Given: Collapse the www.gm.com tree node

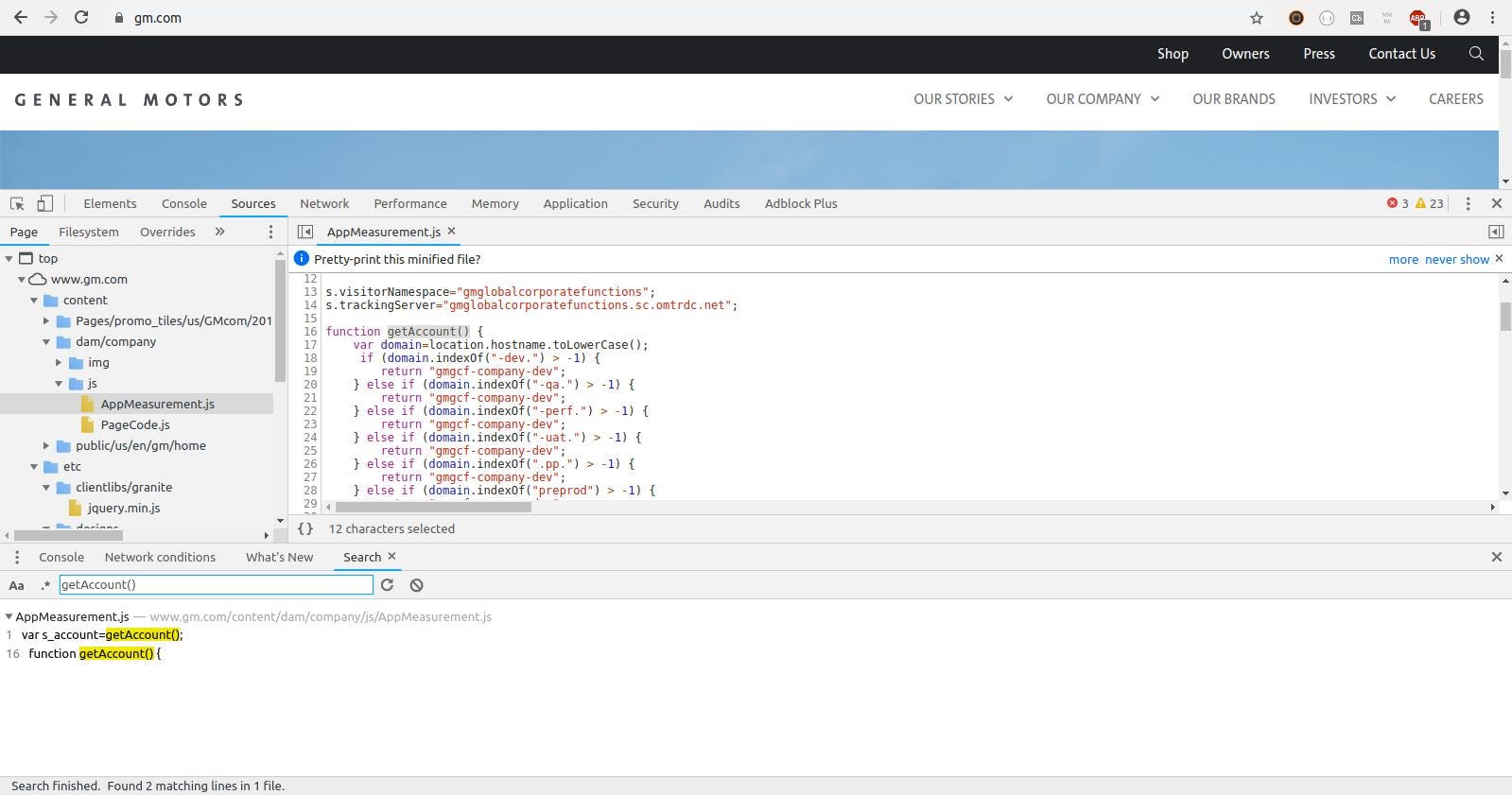Looking at the screenshot, I should (x=21, y=279).
